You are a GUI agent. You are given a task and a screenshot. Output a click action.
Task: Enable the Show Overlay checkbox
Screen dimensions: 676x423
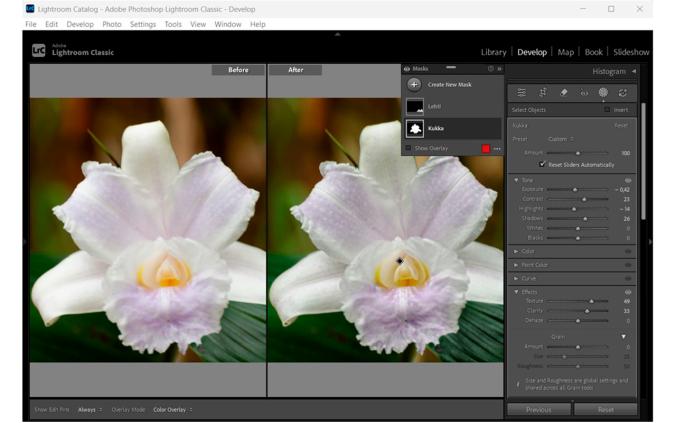[x=408, y=148]
